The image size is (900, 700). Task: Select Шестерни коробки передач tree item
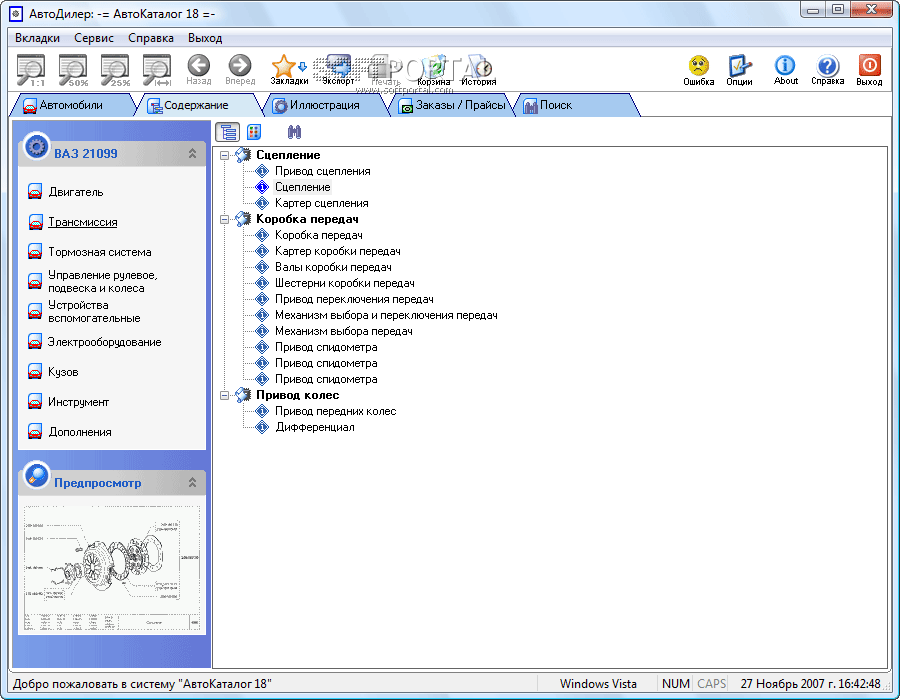344,283
